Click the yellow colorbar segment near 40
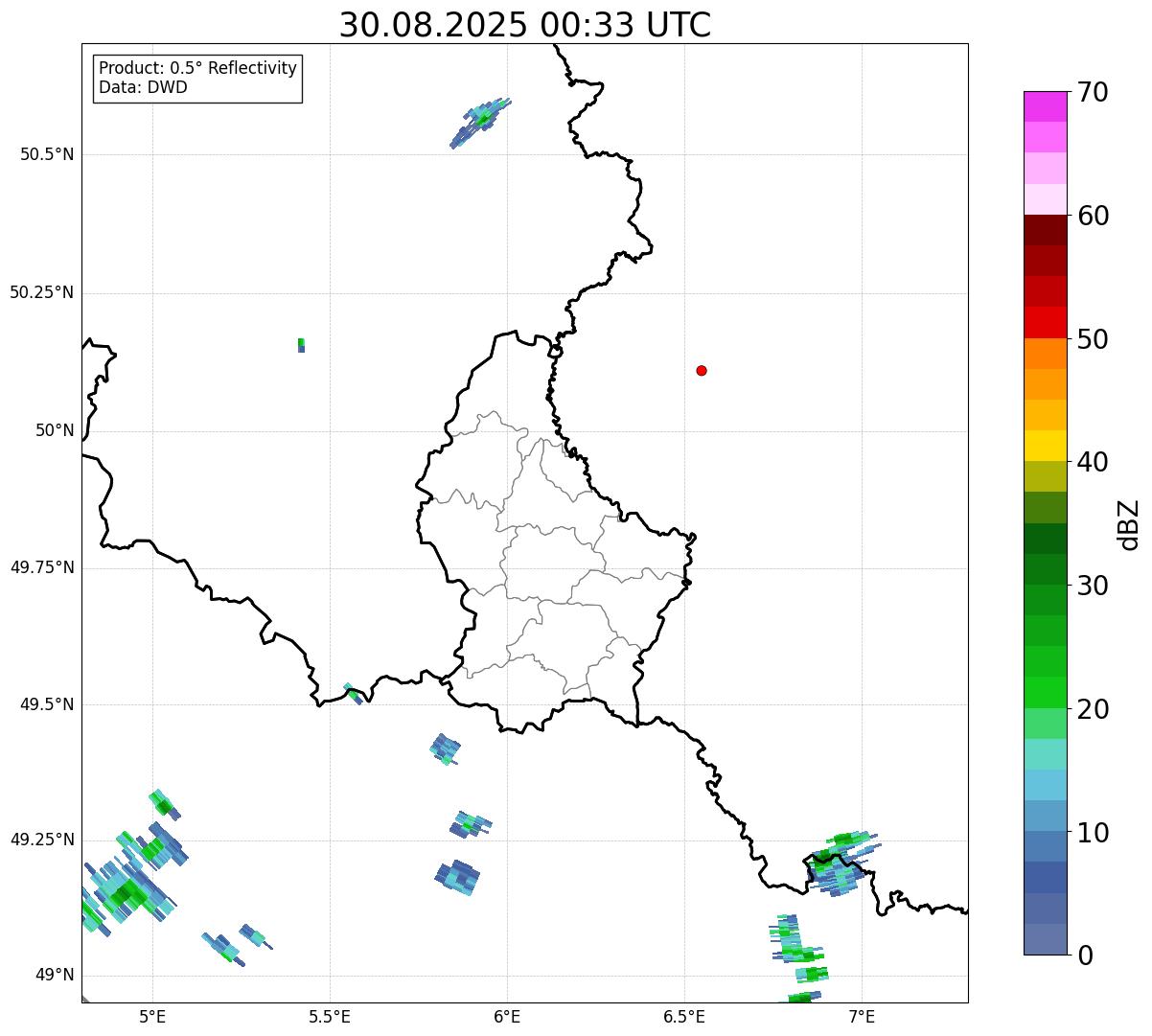1152x1036 pixels. [1045, 446]
